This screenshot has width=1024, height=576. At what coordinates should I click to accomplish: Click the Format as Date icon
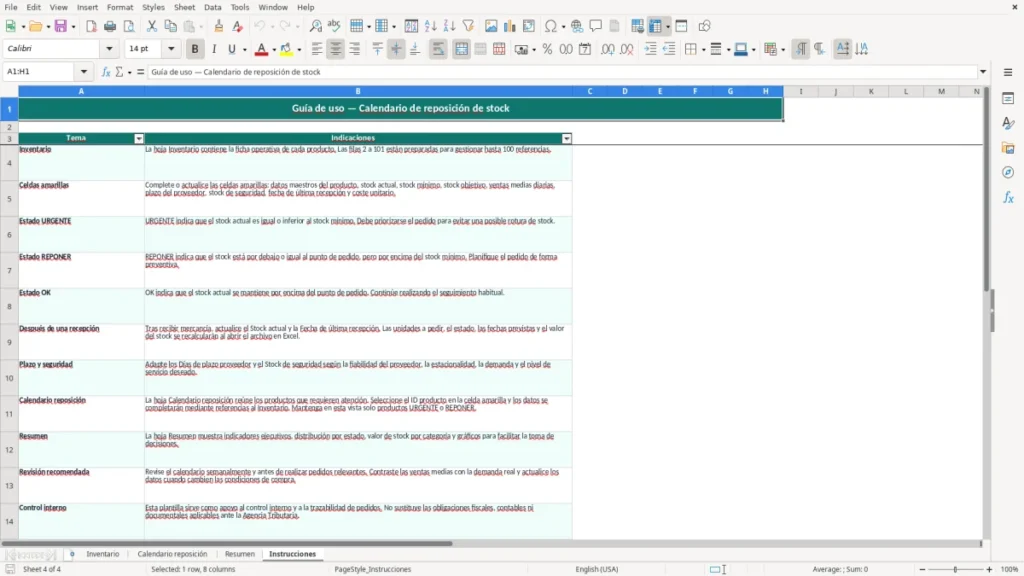point(585,49)
